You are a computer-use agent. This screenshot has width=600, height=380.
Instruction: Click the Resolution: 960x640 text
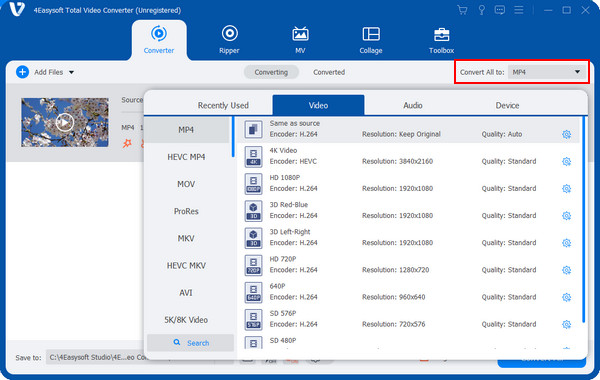tap(394, 297)
